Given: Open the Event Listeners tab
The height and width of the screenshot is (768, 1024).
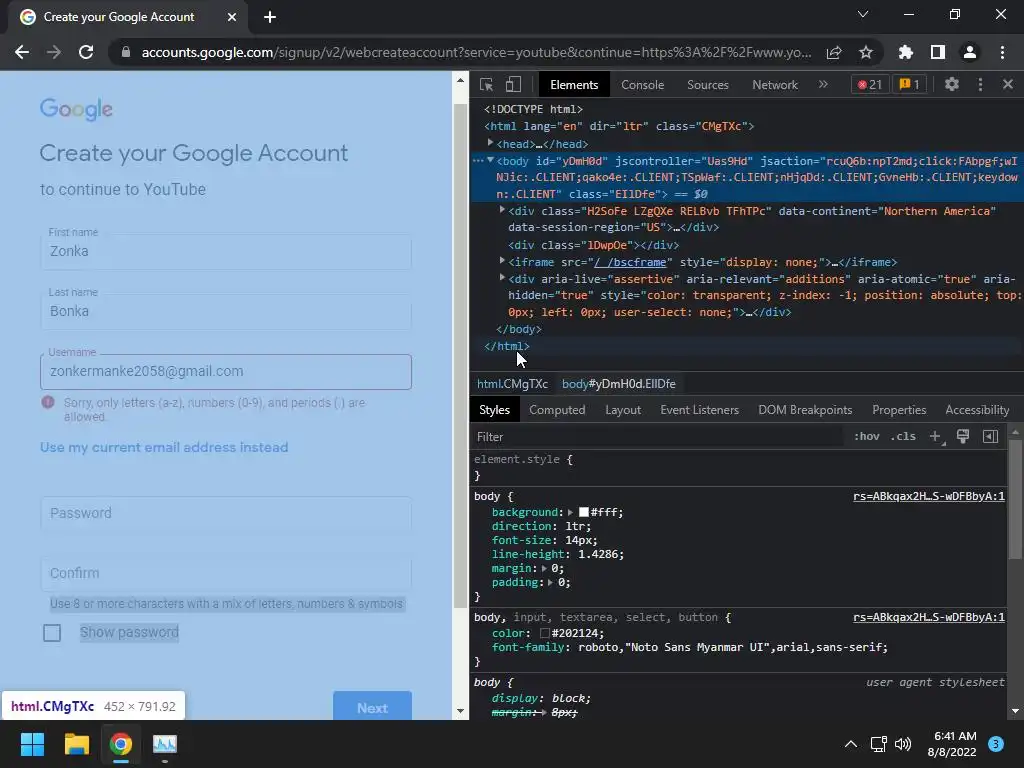Looking at the screenshot, I should click(699, 410).
